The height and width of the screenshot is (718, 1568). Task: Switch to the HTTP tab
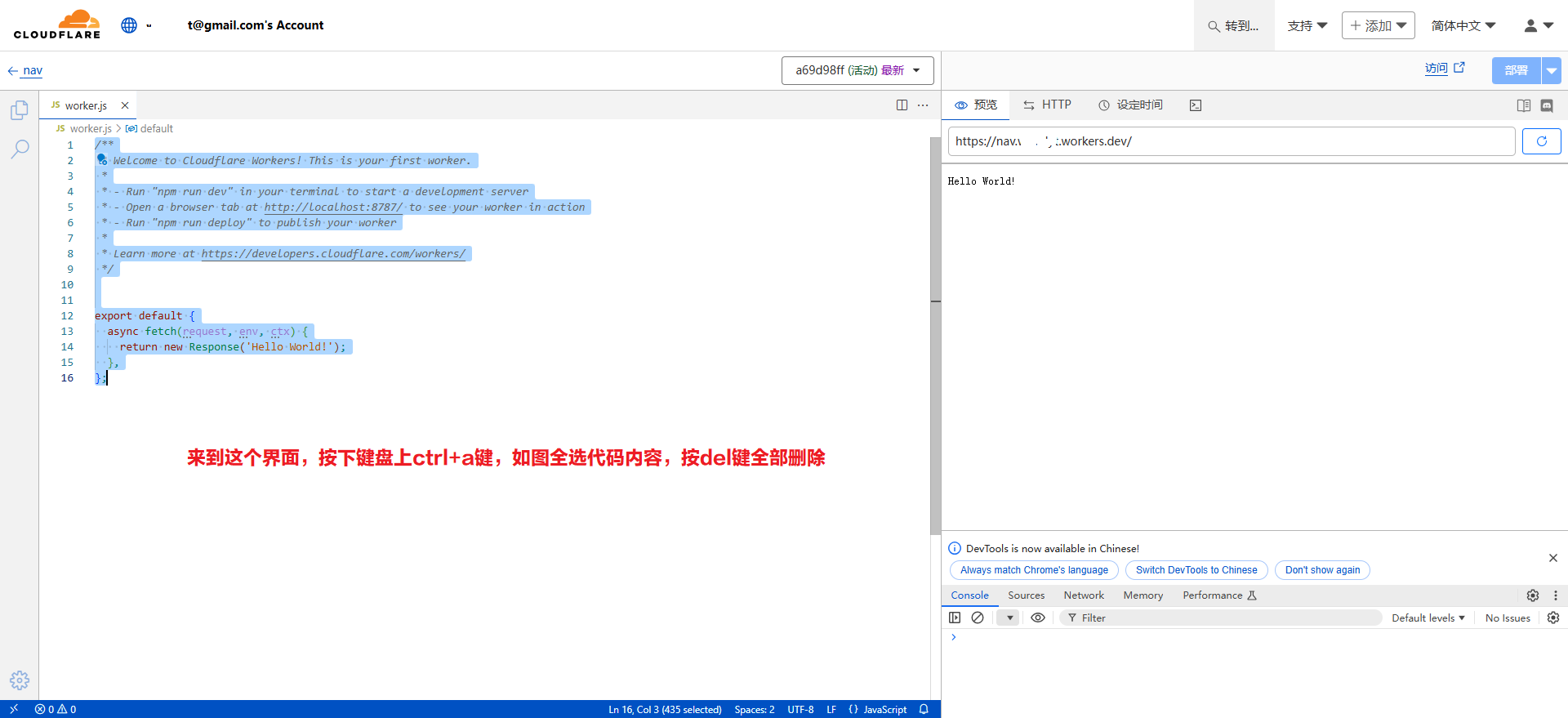(1047, 105)
